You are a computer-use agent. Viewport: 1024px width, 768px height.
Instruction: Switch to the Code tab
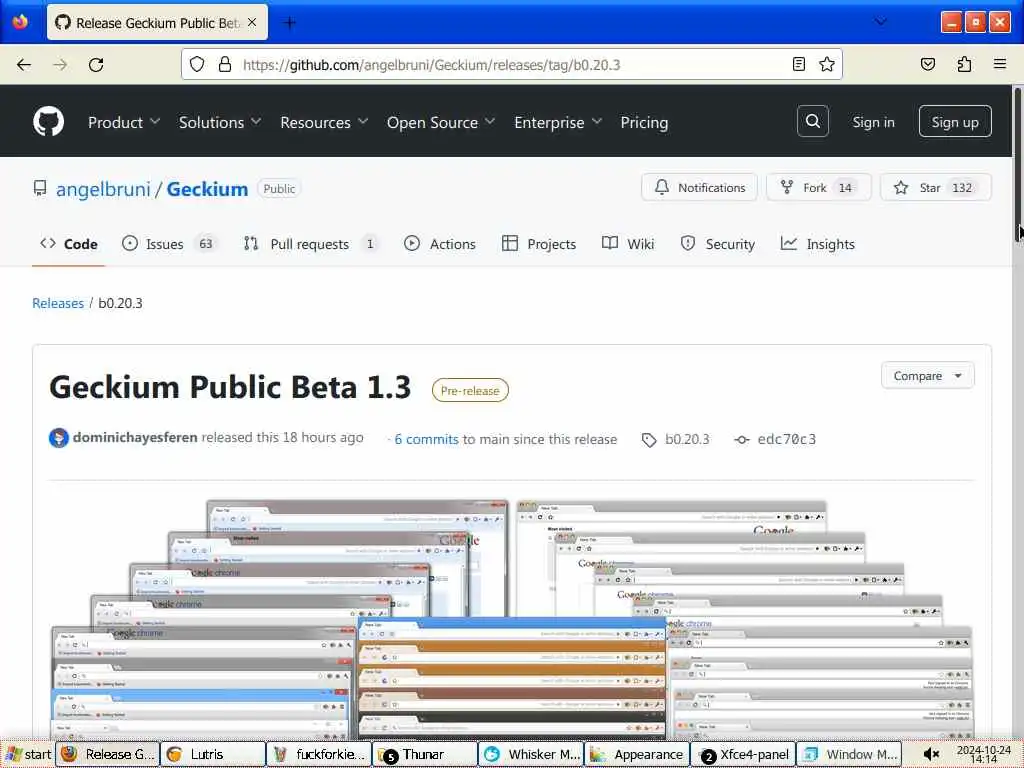69,244
